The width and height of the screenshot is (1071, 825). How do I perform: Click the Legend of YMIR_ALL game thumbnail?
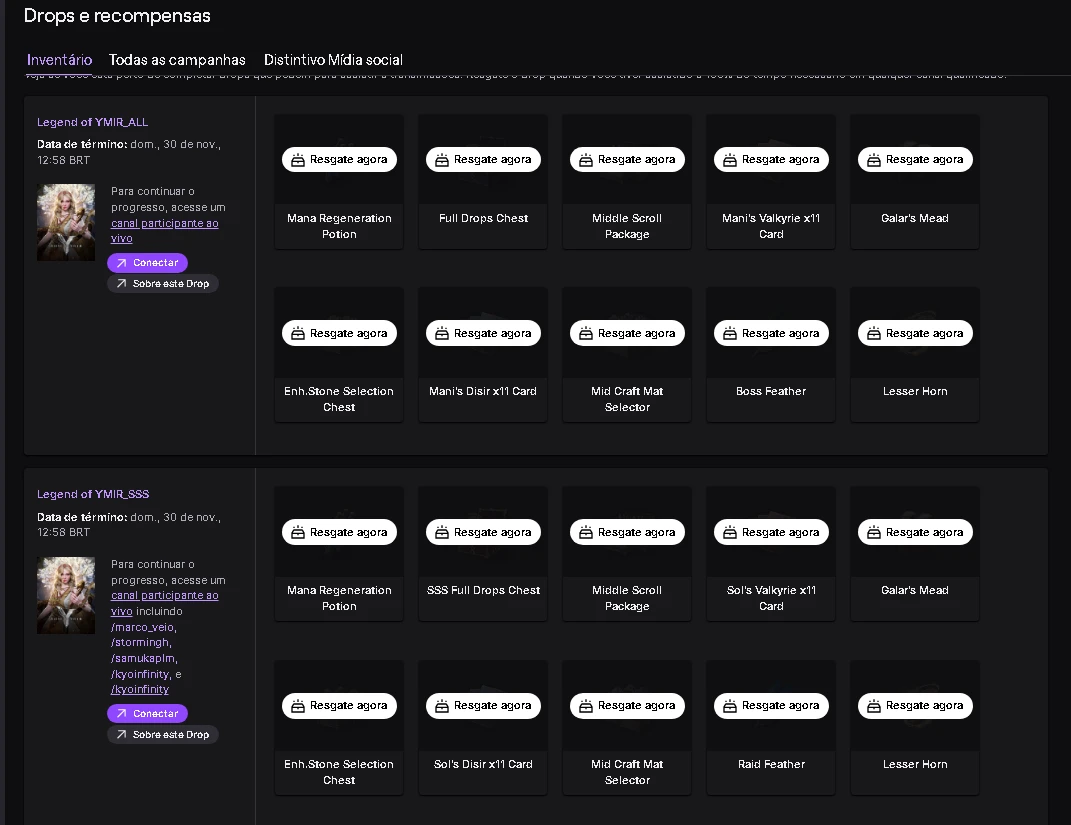(x=66, y=222)
